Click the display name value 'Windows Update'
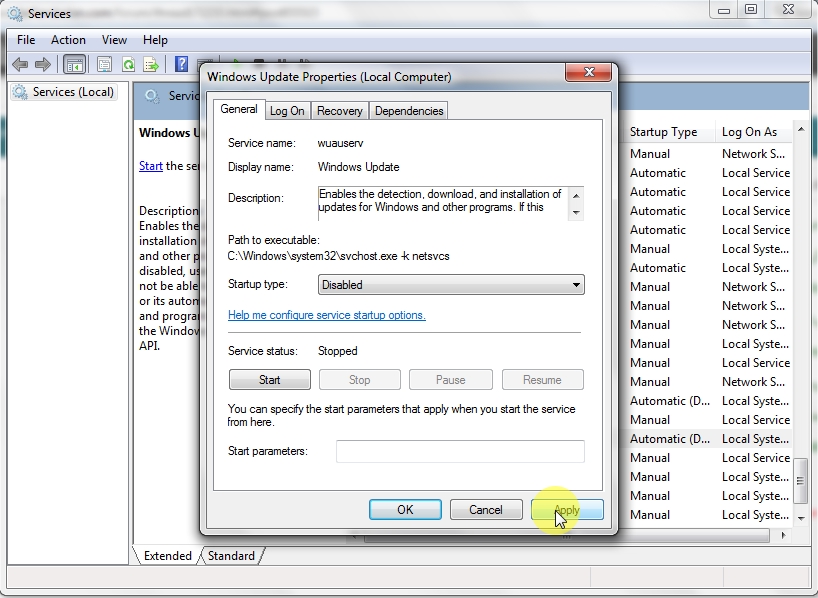 click(x=358, y=167)
